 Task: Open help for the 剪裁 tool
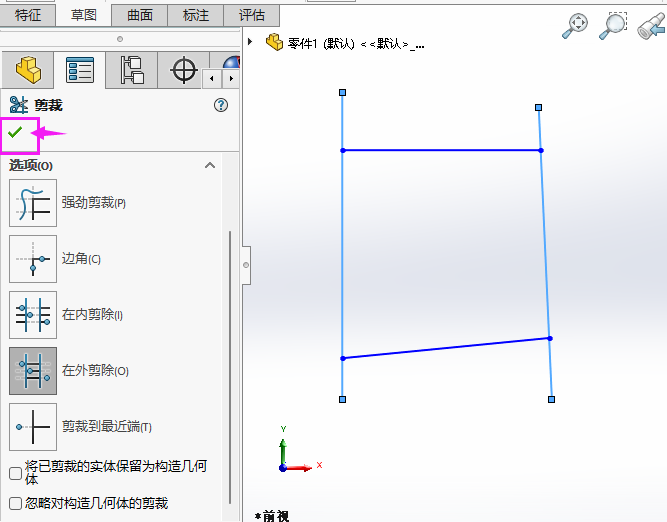(x=221, y=105)
